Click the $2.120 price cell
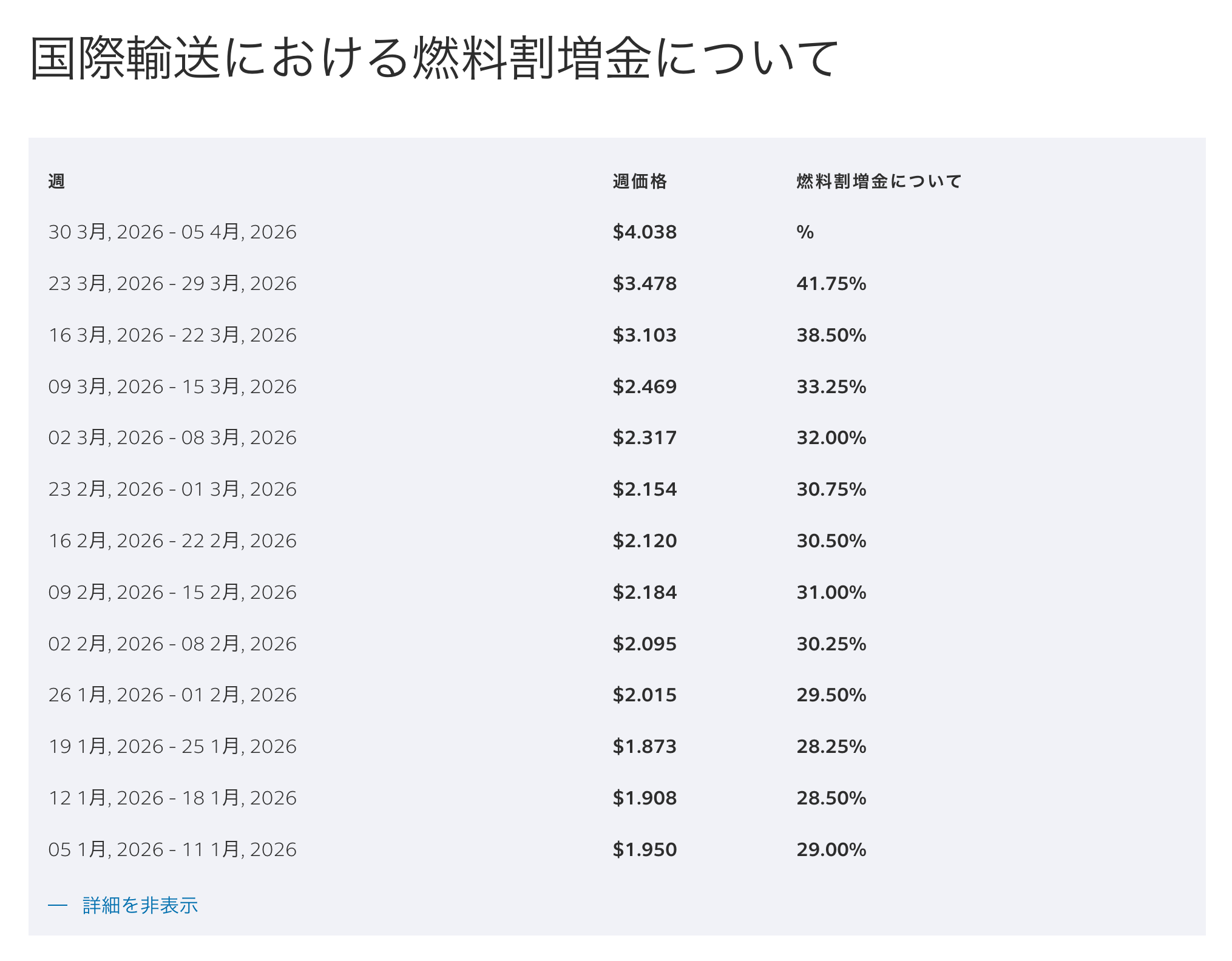The height and width of the screenshot is (961, 1232). tap(645, 541)
